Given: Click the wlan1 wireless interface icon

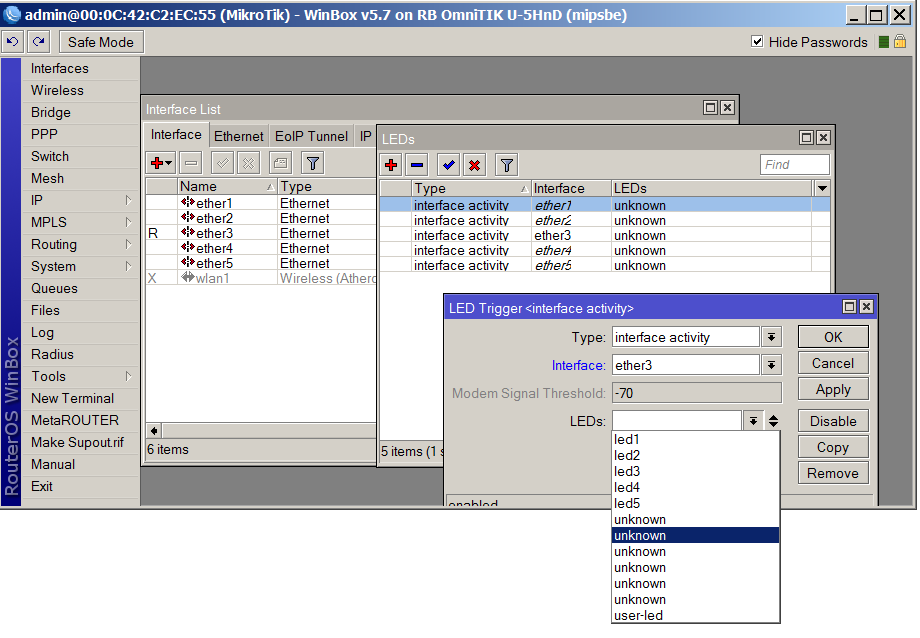Looking at the screenshot, I should (188, 278).
